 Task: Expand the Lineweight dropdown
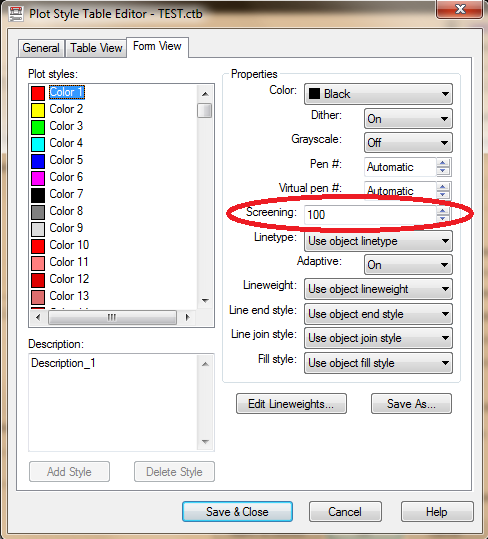[x=378, y=289]
